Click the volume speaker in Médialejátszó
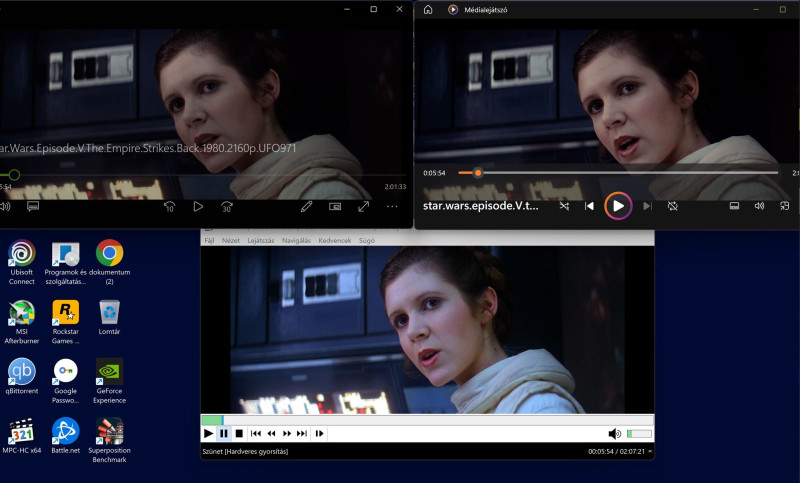This screenshot has width=800, height=483. [759, 206]
